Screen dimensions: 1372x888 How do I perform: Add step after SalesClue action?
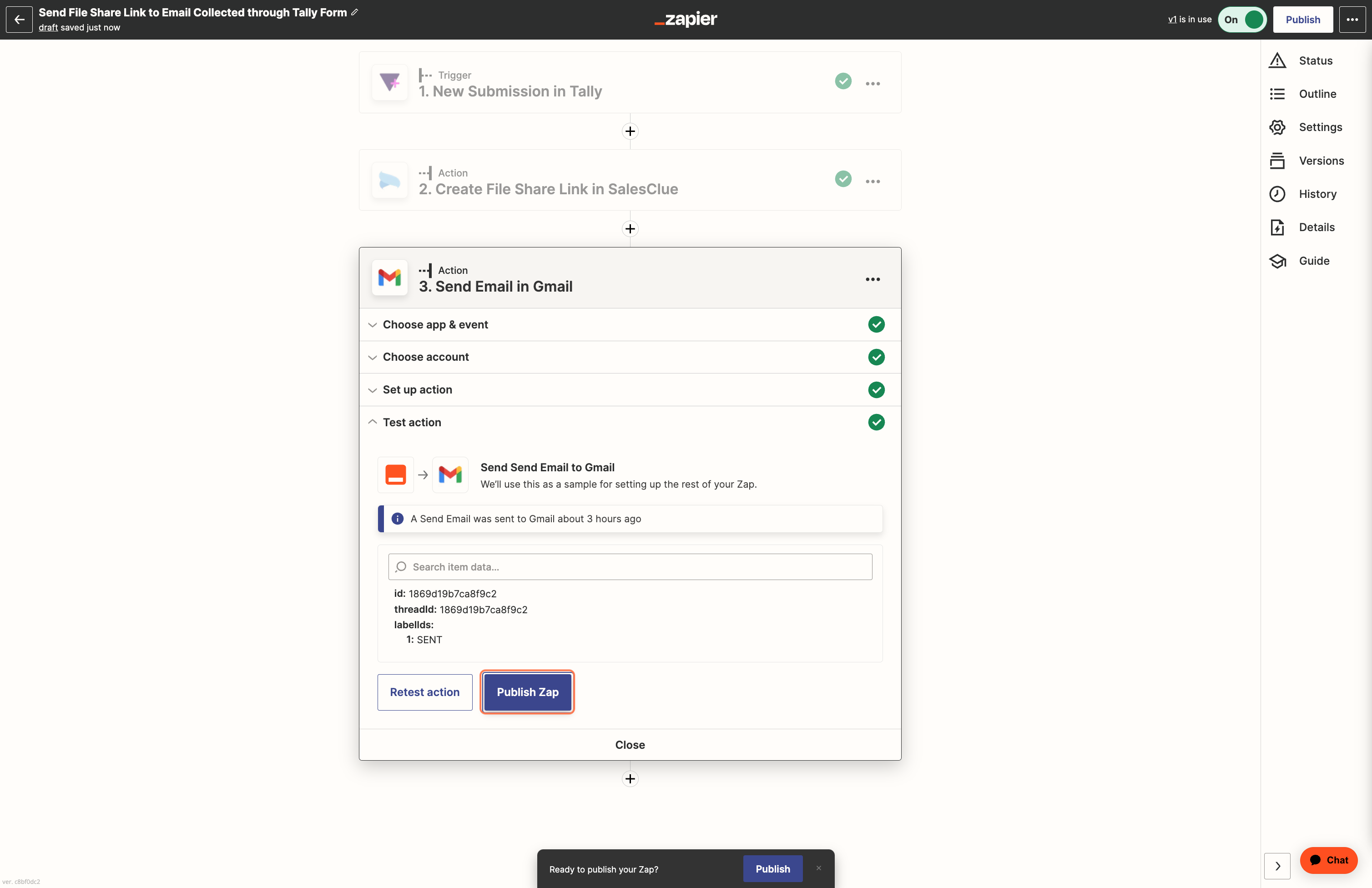tap(630, 229)
